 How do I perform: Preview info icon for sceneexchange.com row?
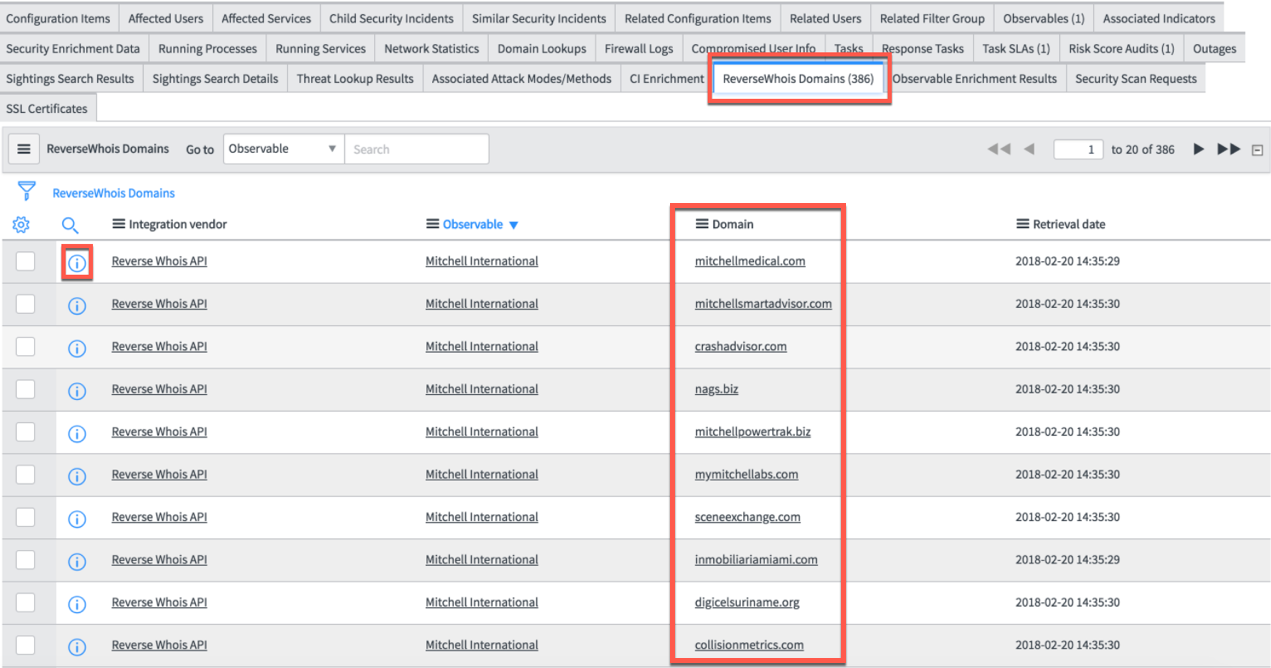[77, 519]
